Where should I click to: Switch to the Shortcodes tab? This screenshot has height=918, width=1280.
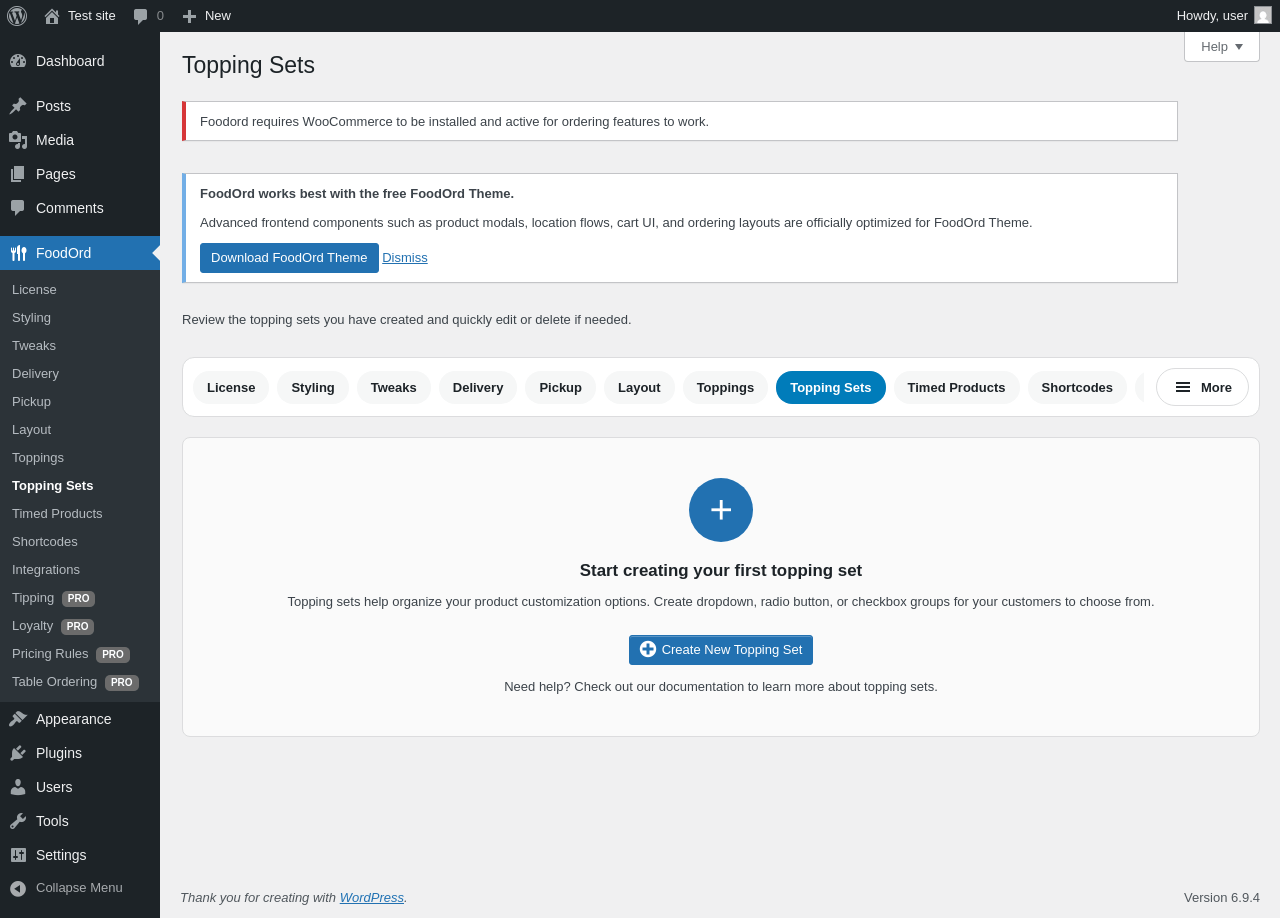click(1077, 387)
